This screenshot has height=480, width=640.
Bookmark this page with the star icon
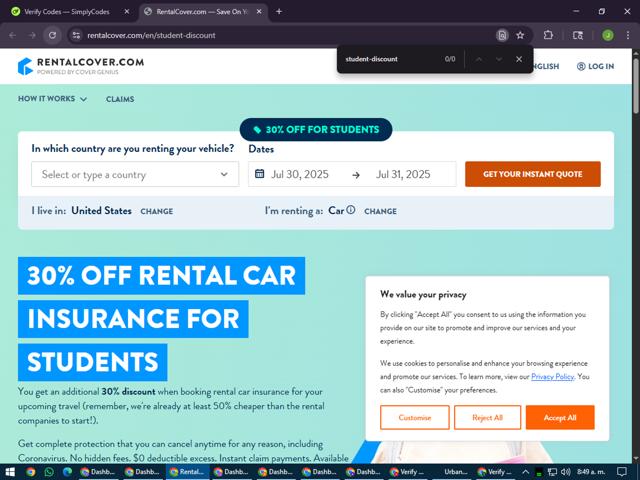520,35
